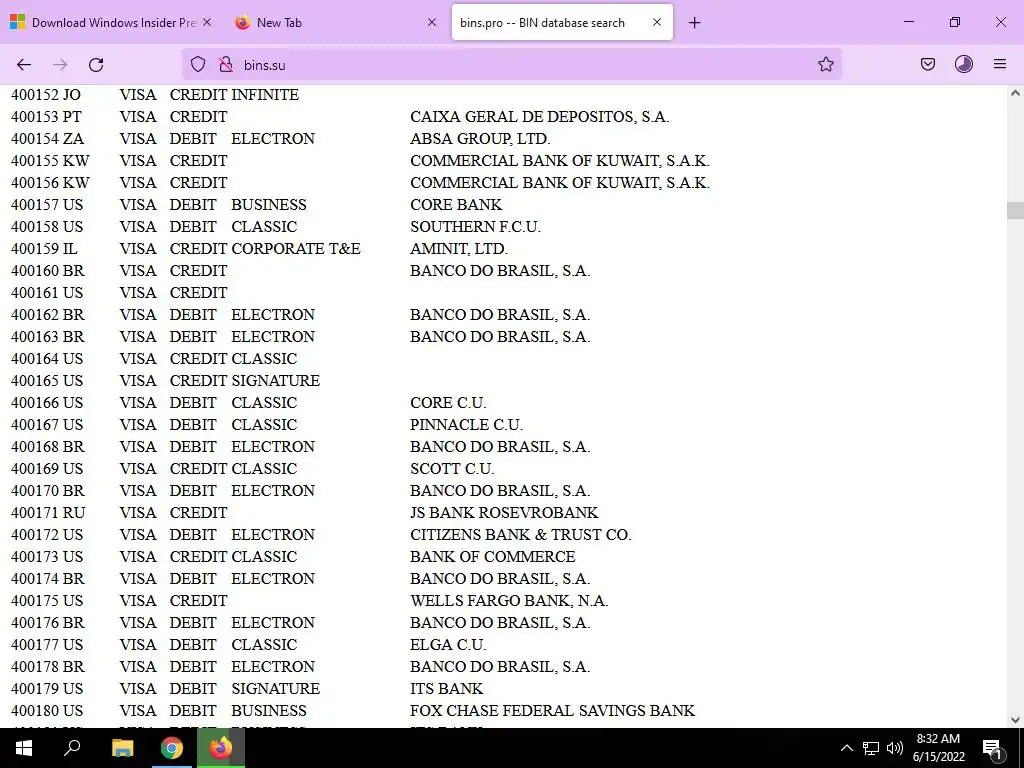Click SOUTHERN F.C.U. text
Image resolution: width=1024 pixels, height=768 pixels.
click(x=475, y=227)
